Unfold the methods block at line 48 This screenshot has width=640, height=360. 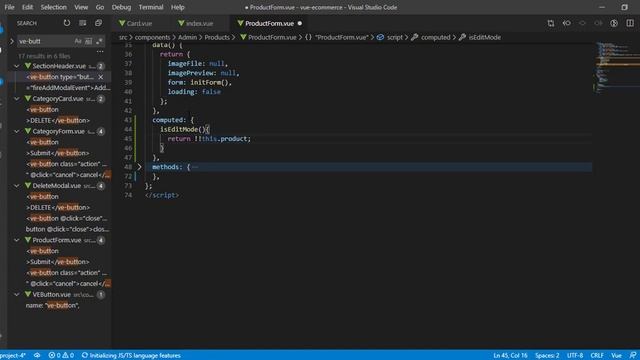[x=139, y=167]
